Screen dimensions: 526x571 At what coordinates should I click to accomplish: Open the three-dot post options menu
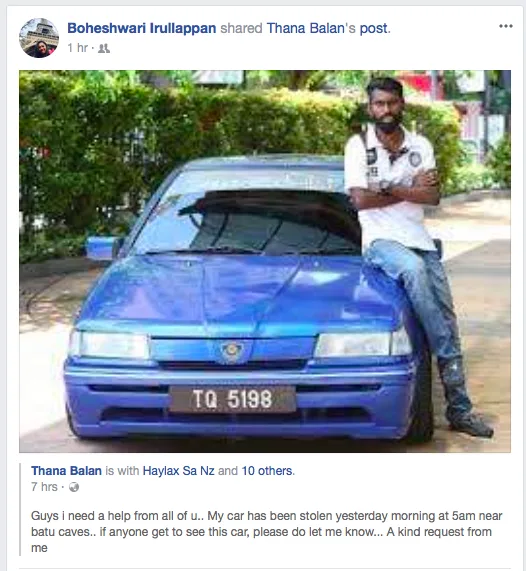click(x=506, y=26)
